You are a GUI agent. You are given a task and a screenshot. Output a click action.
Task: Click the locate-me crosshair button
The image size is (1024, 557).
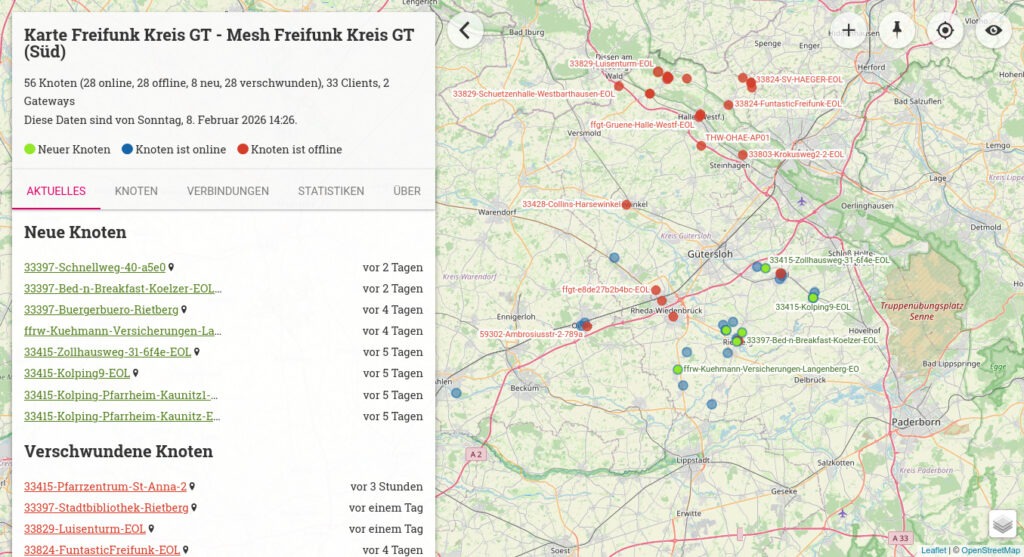[x=944, y=30]
